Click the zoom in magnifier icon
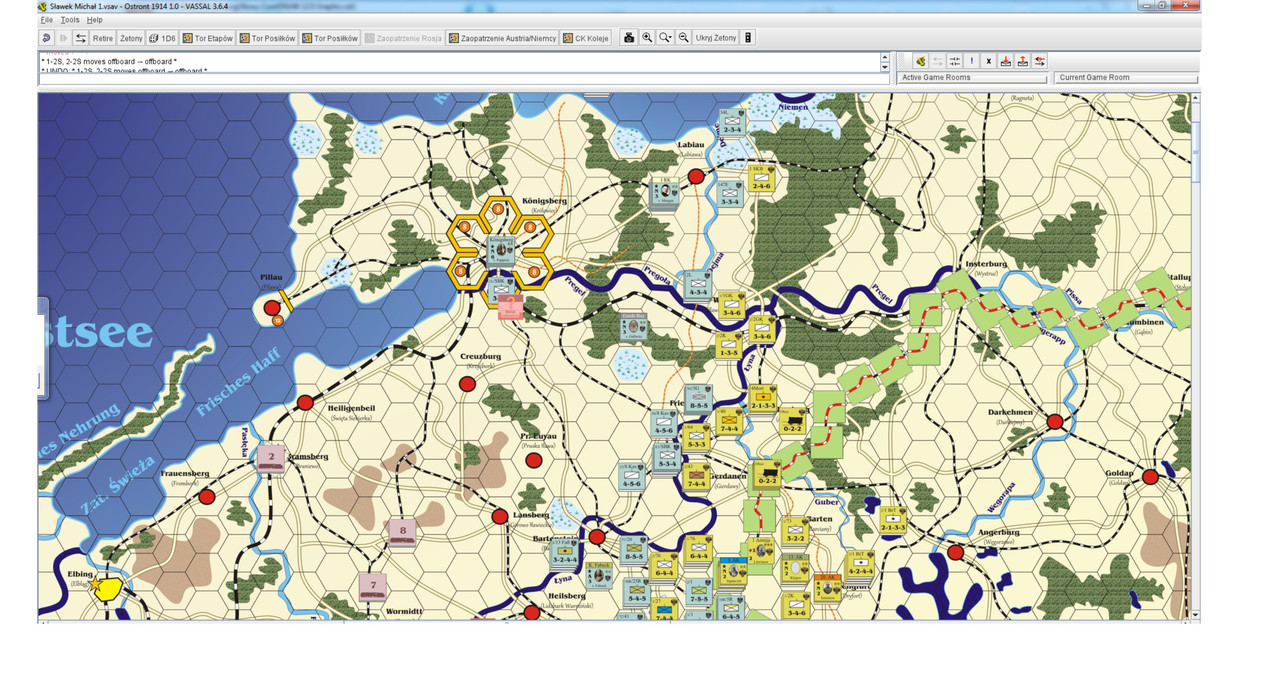The image size is (1280, 693). pos(647,38)
